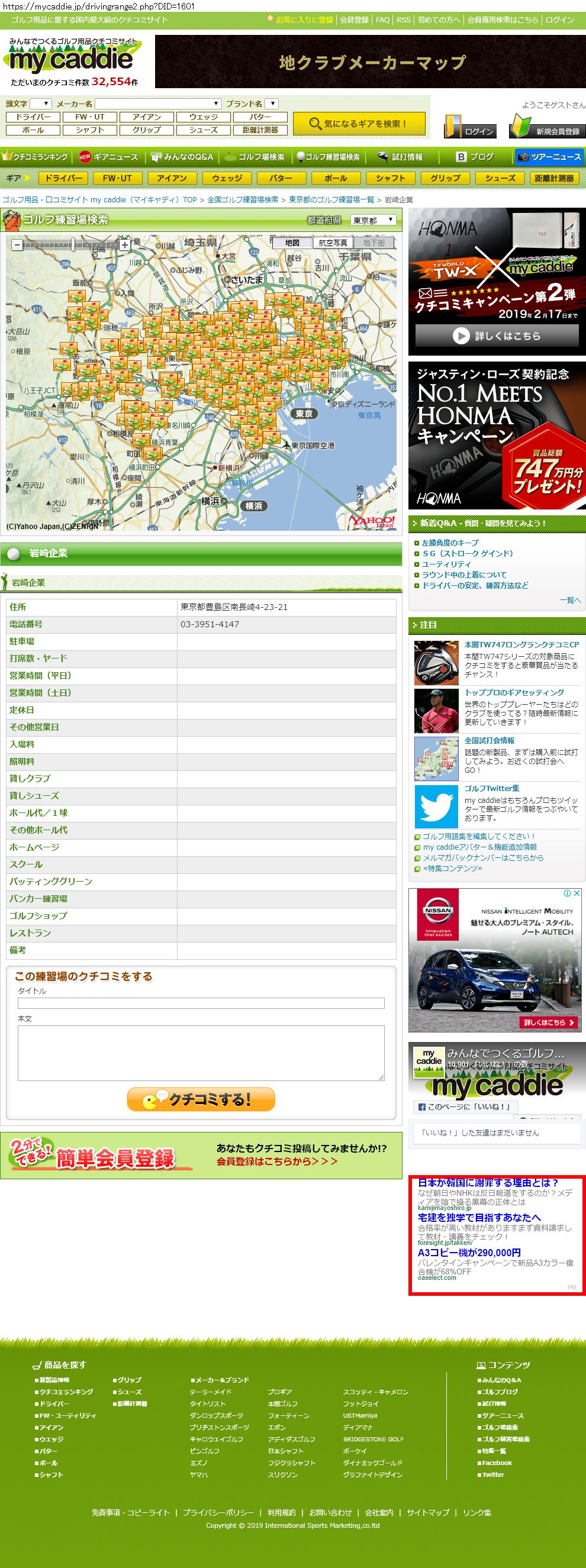Click the AdChoices icon on the Nissan ad
Viewport: 586px width, 1568px height.
click(567, 893)
